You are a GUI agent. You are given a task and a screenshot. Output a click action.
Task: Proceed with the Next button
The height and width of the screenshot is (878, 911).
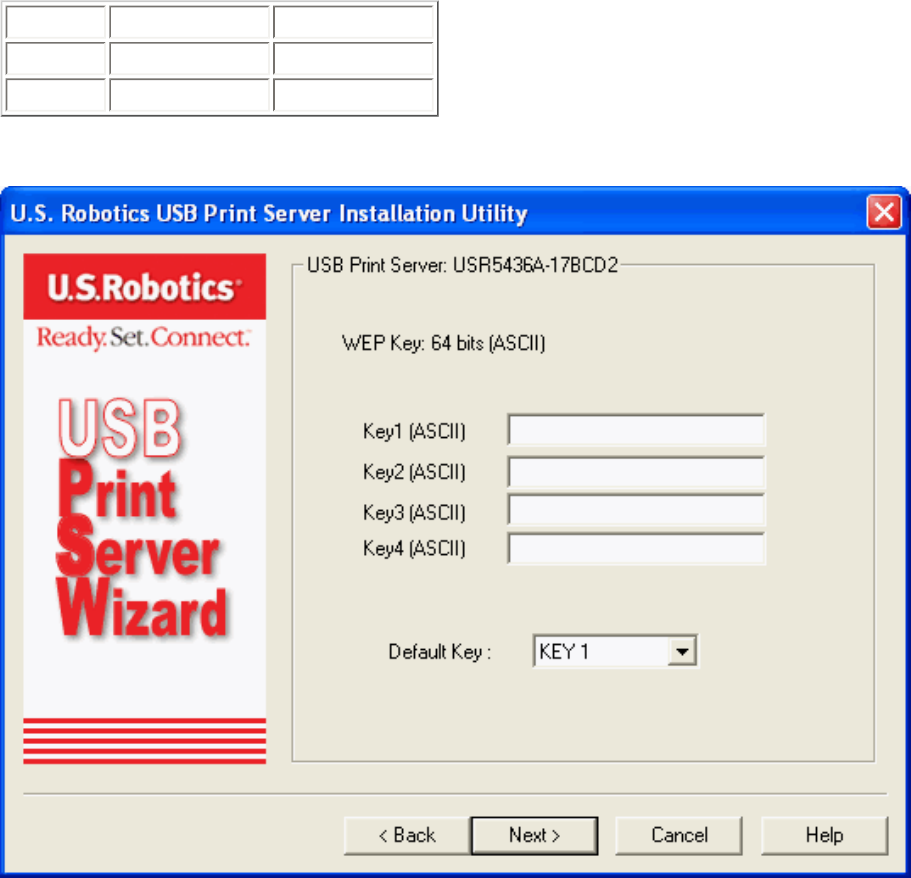click(534, 836)
